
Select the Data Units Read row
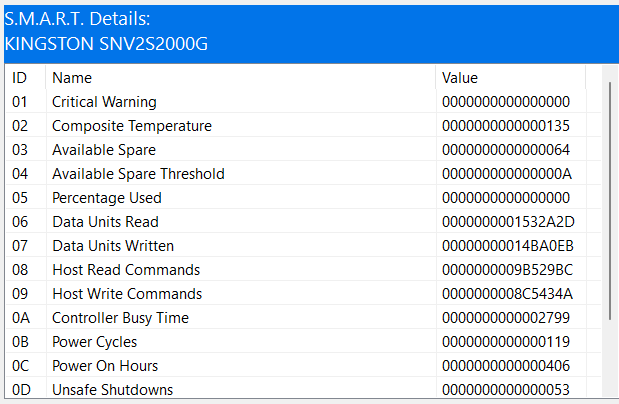coord(303,222)
